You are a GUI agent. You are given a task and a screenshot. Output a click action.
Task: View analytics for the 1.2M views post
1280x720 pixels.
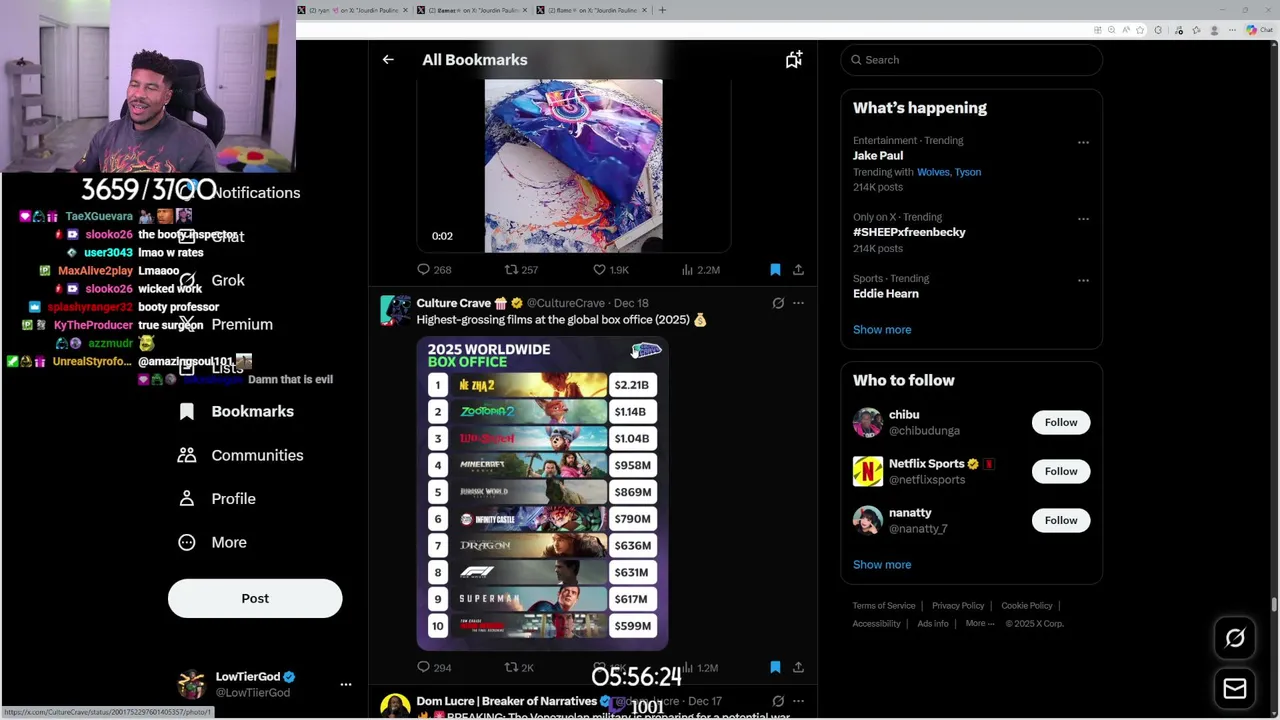point(700,667)
